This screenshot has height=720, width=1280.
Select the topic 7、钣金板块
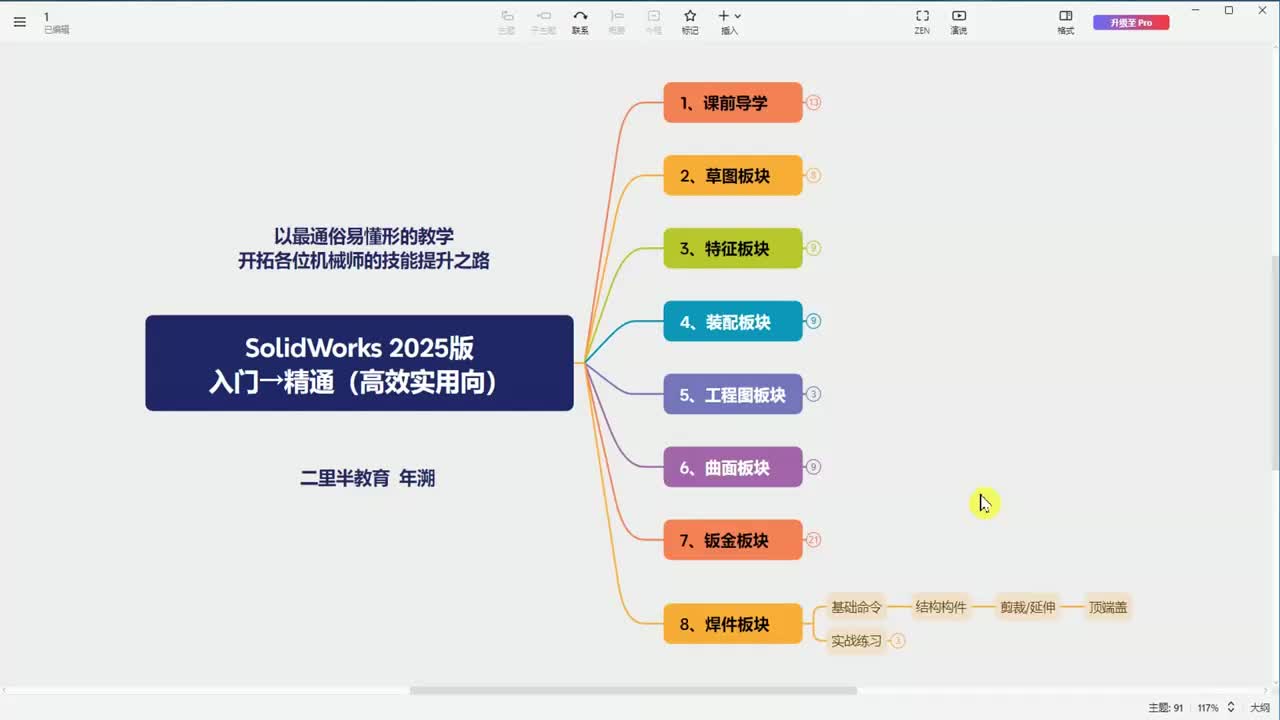[733, 540]
